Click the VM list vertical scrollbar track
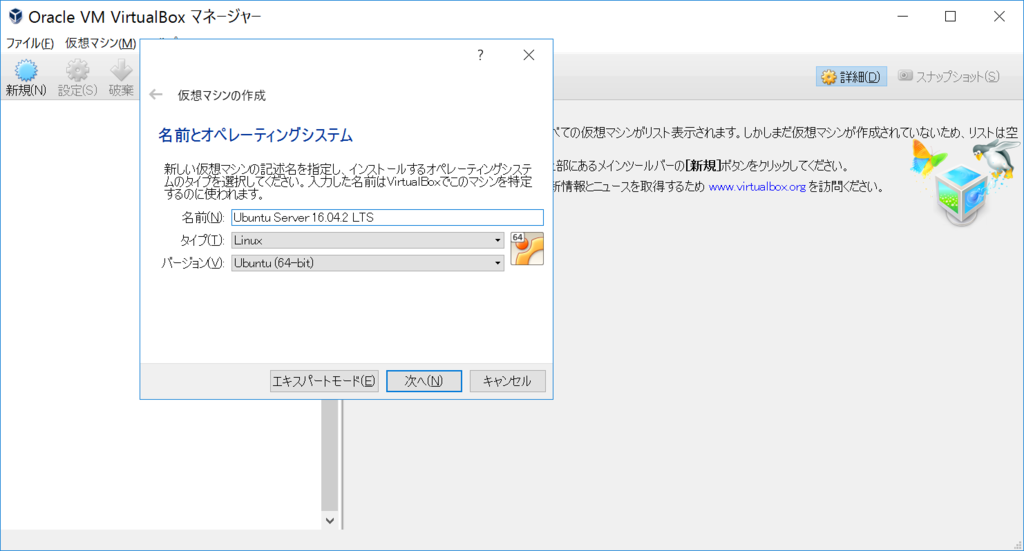 pos(330,455)
